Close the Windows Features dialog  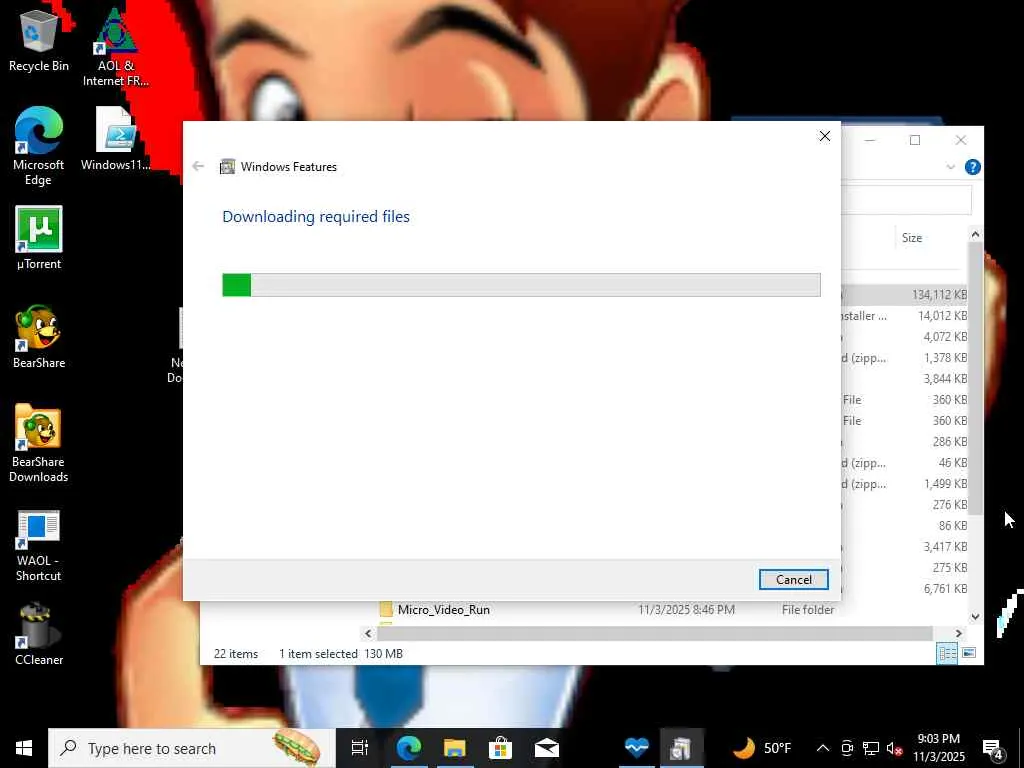tap(825, 136)
